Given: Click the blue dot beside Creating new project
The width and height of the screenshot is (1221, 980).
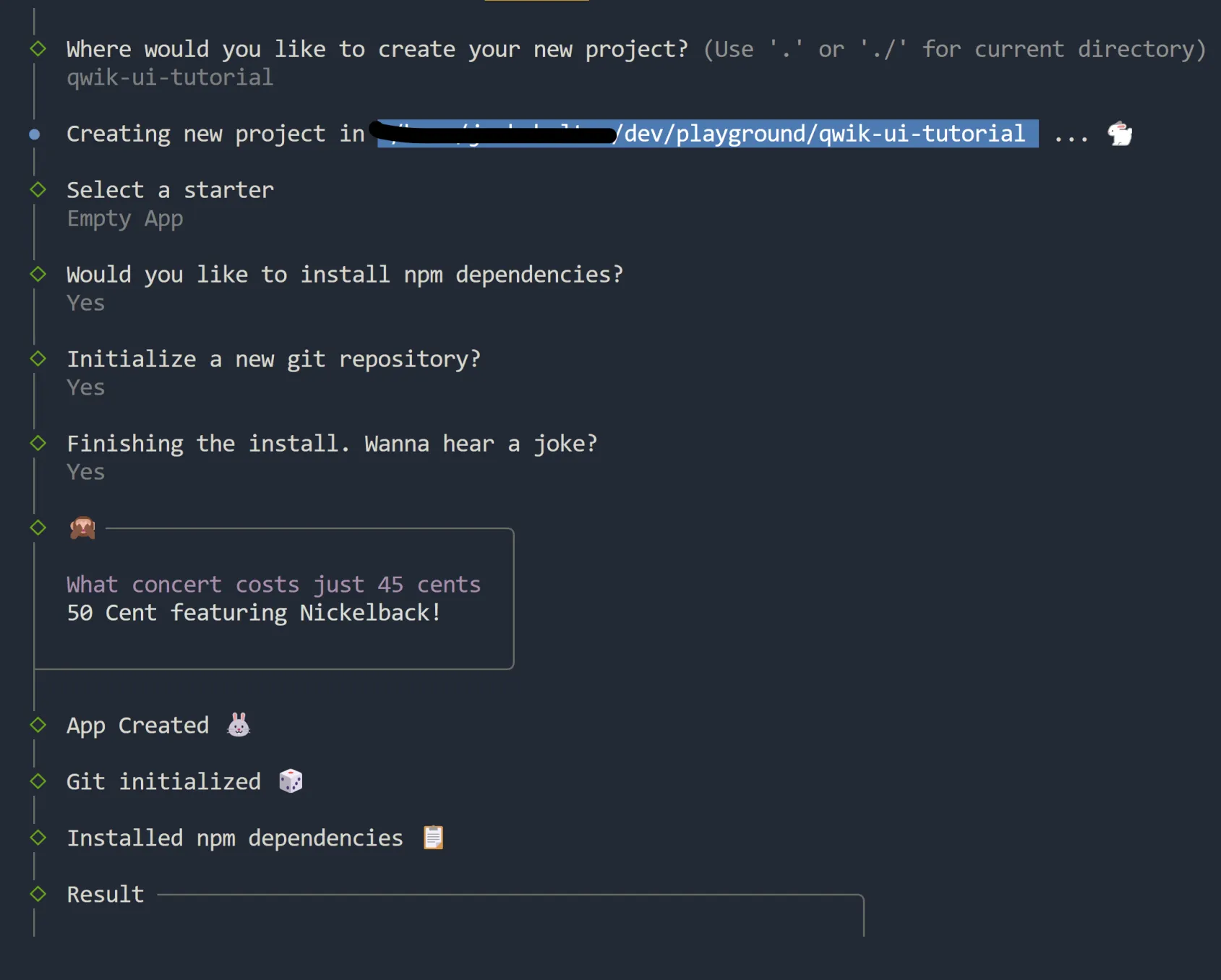Looking at the screenshot, I should pyautogui.click(x=34, y=134).
